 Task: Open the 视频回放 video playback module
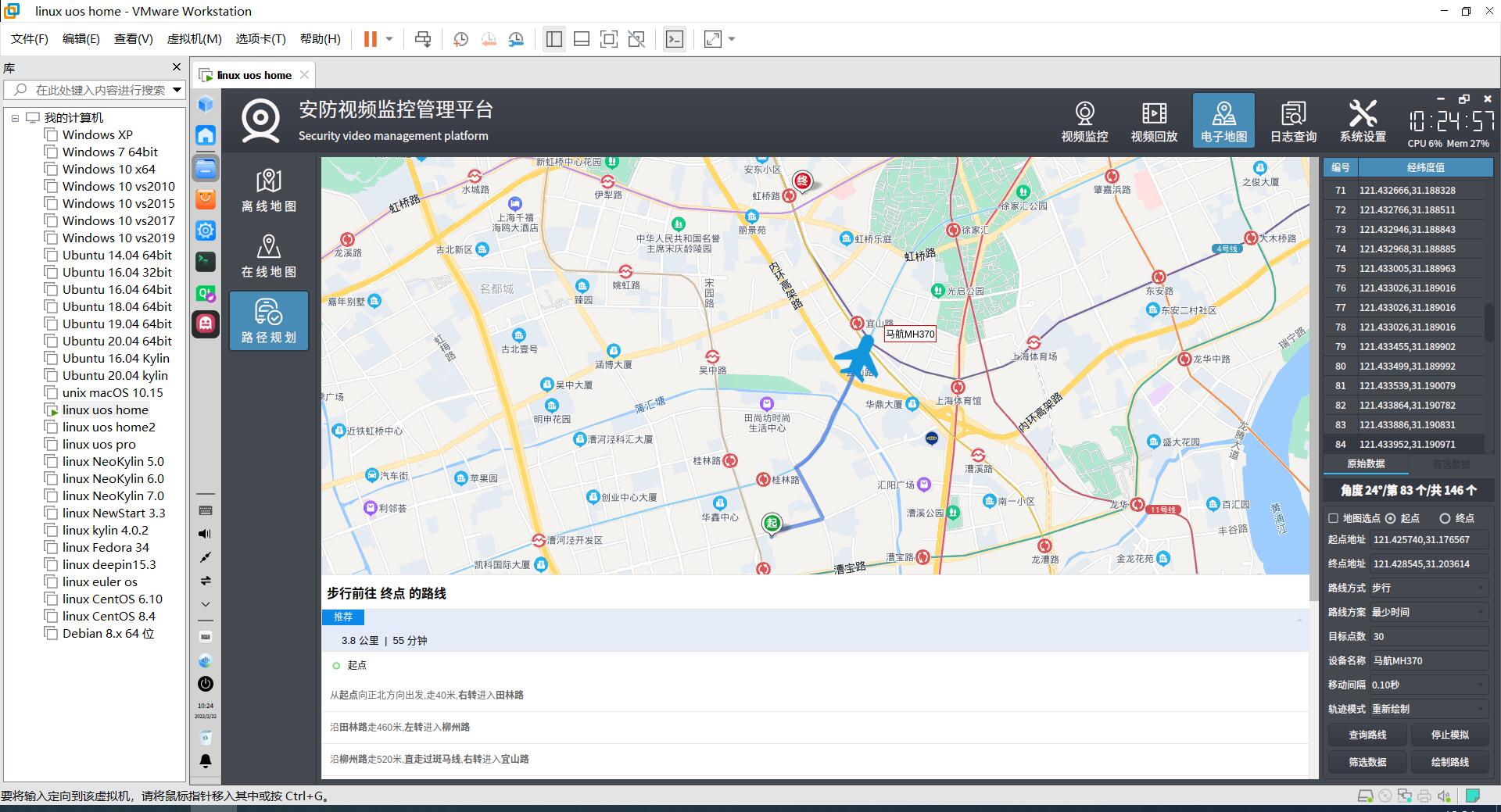[1154, 121]
